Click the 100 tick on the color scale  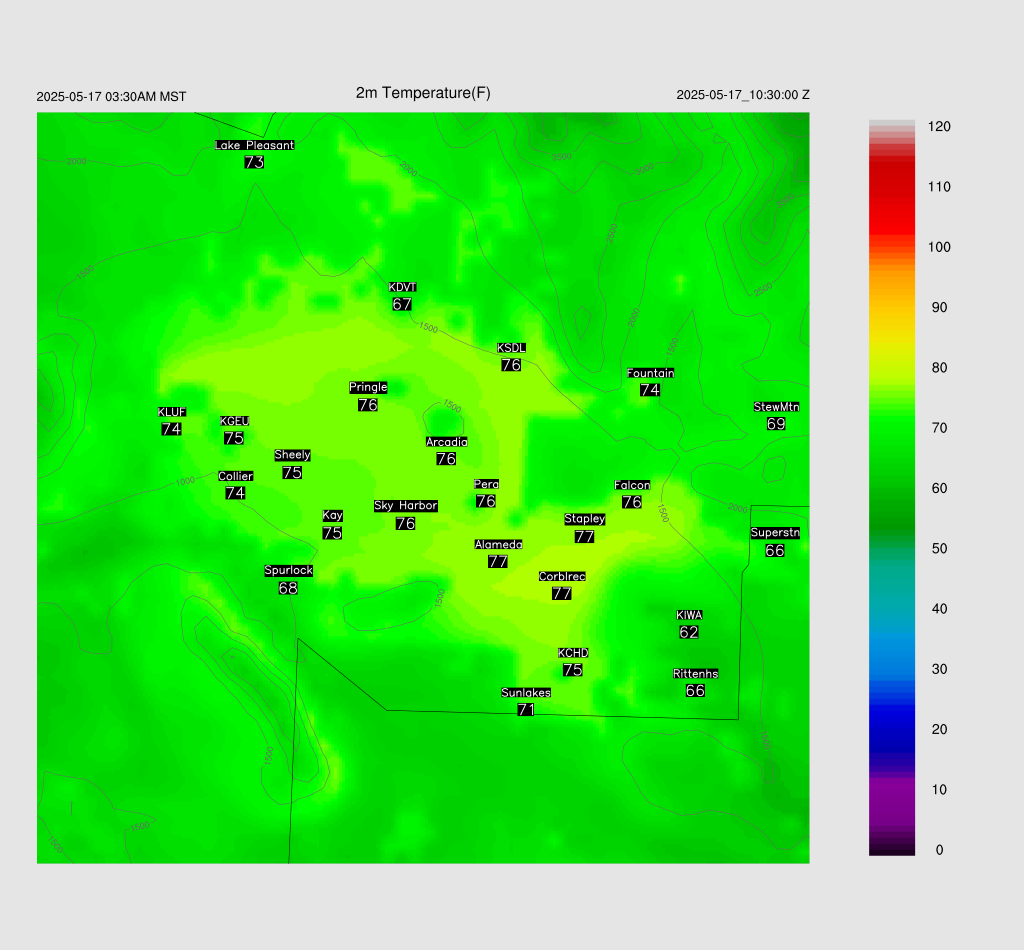(x=939, y=247)
